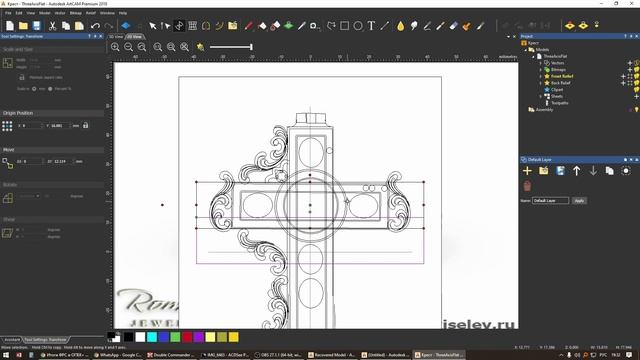Add a new layer with the plus icon
Screen dimensions: 640x360
pyautogui.click(x=527, y=171)
